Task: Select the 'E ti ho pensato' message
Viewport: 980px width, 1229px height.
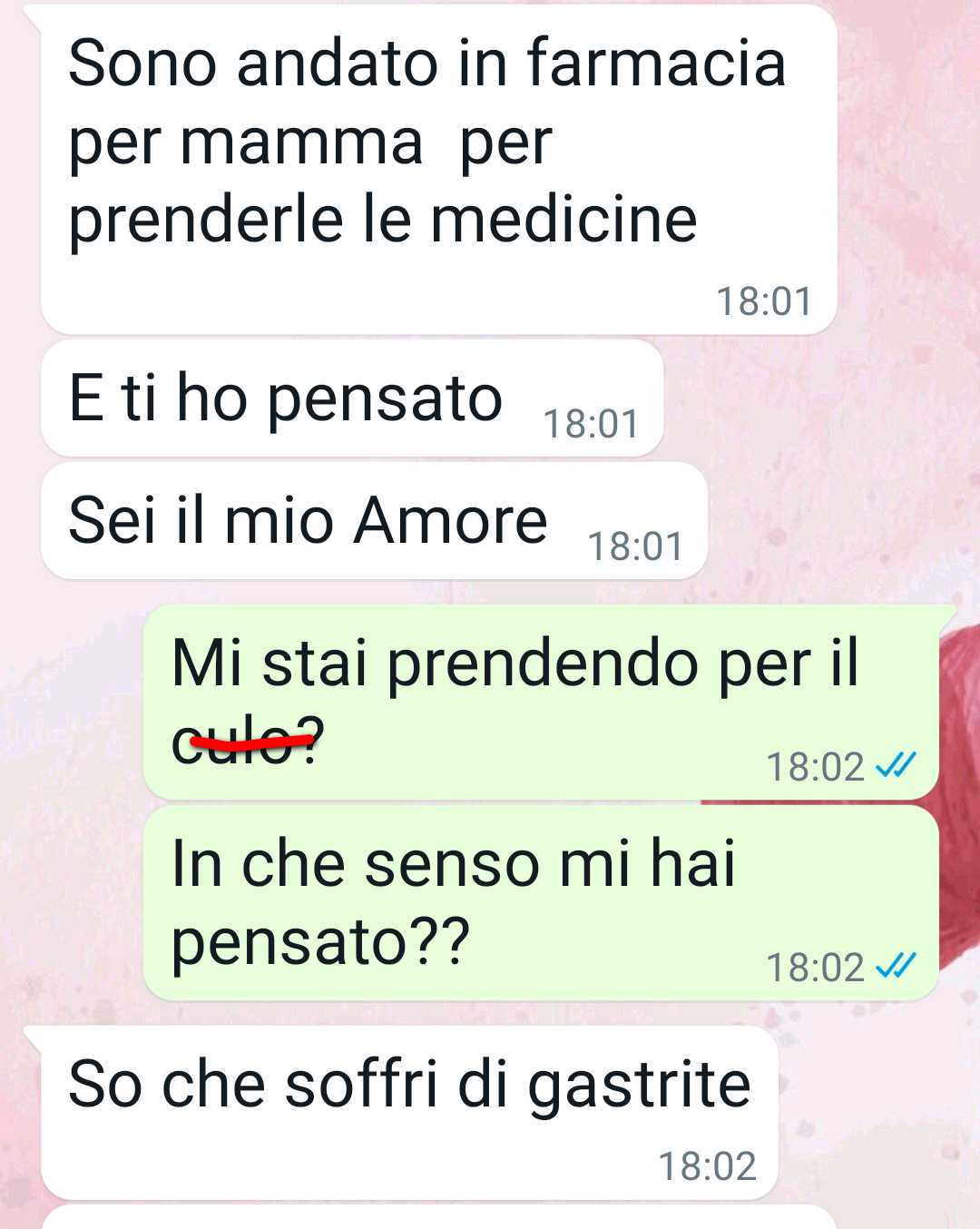Action: (x=352, y=398)
